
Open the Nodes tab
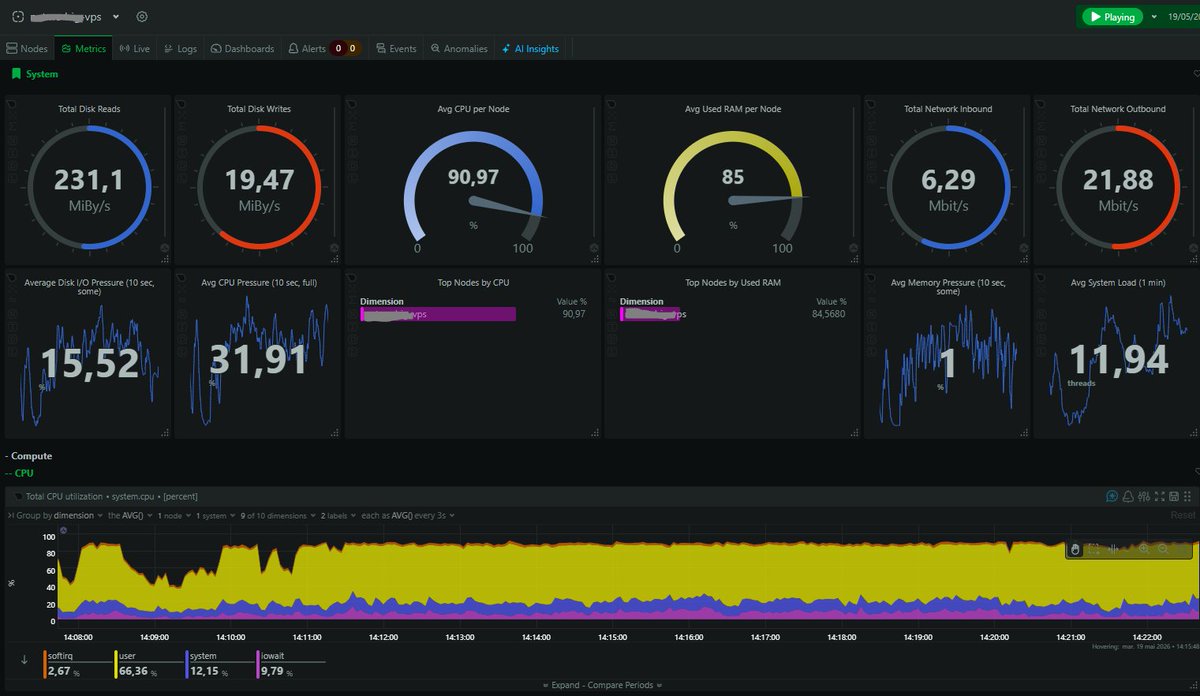(x=27, y=48)
